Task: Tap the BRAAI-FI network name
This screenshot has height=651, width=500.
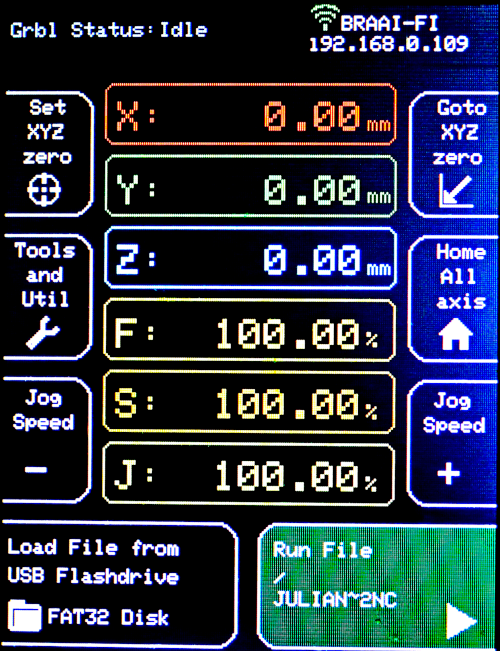Action: pos(389,24)
